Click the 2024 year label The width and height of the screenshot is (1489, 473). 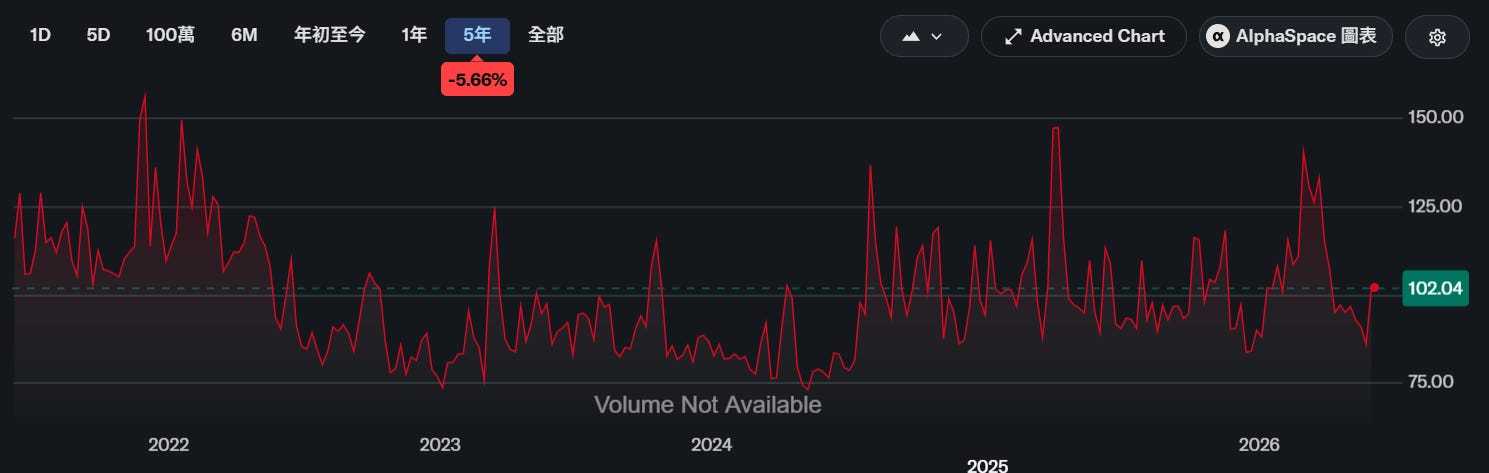tap(712, 444)
